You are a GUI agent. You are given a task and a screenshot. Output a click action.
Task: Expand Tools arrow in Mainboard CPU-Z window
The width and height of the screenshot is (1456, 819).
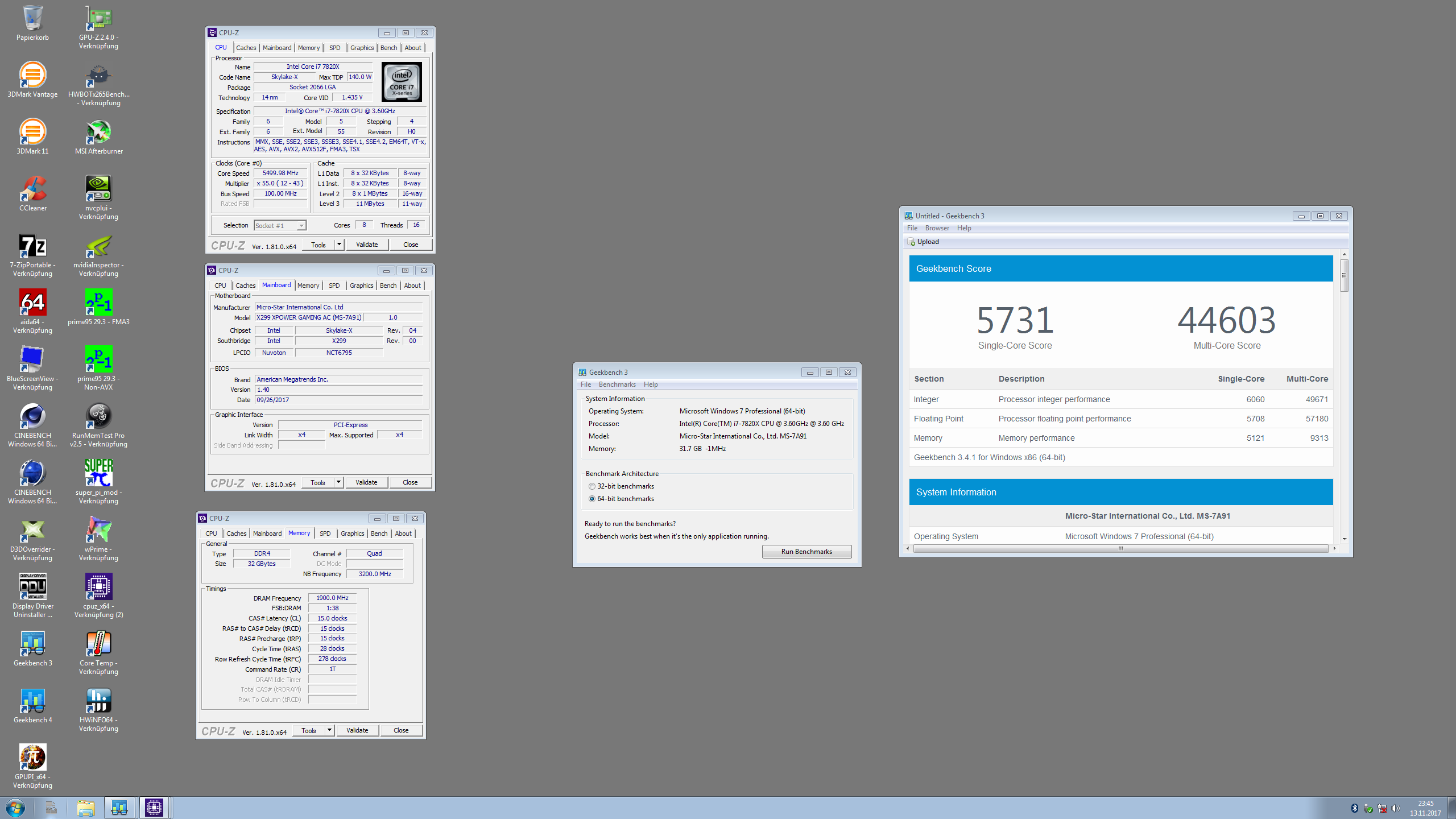(338, 482)
